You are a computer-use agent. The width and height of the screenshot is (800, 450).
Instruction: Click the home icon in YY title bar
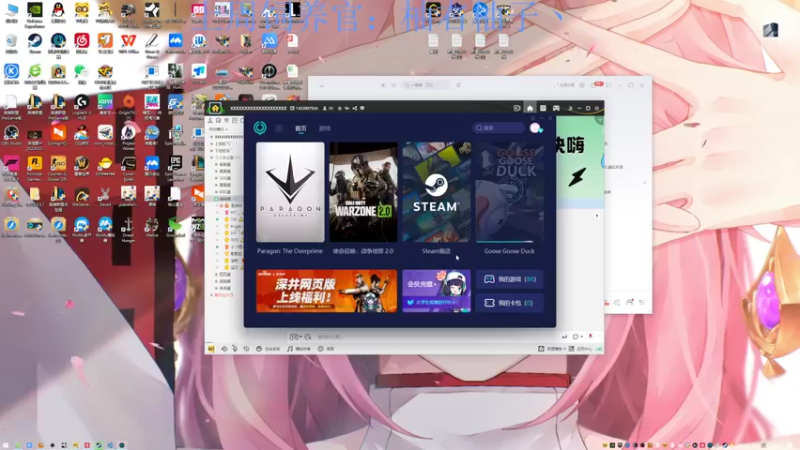point(530,108)
